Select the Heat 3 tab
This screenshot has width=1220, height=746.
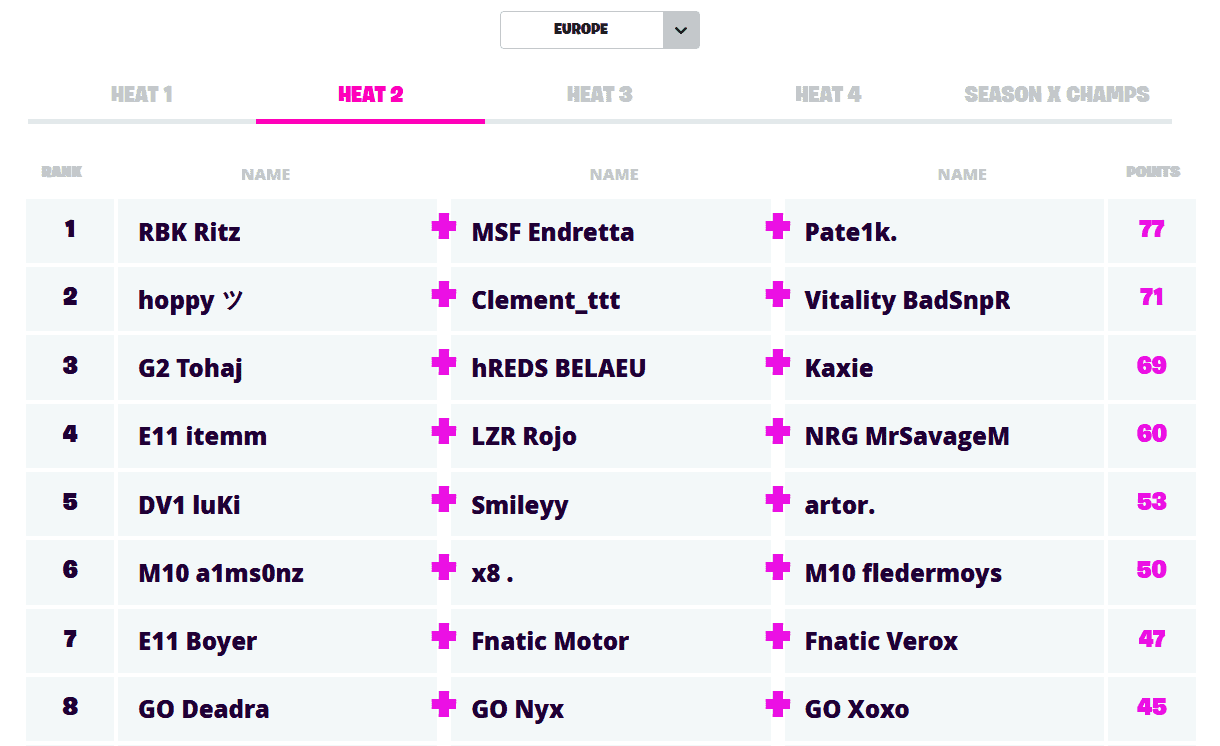[x=599, y=95]
